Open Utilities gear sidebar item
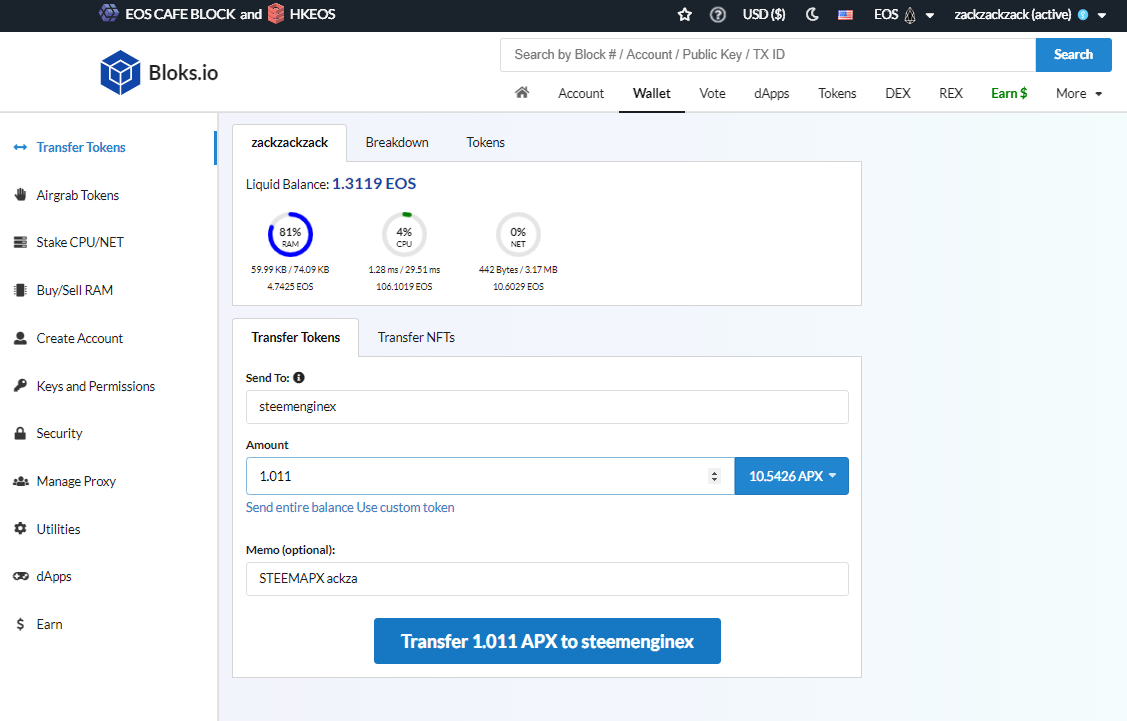The image size is (1127, 721). click(58, 529)
